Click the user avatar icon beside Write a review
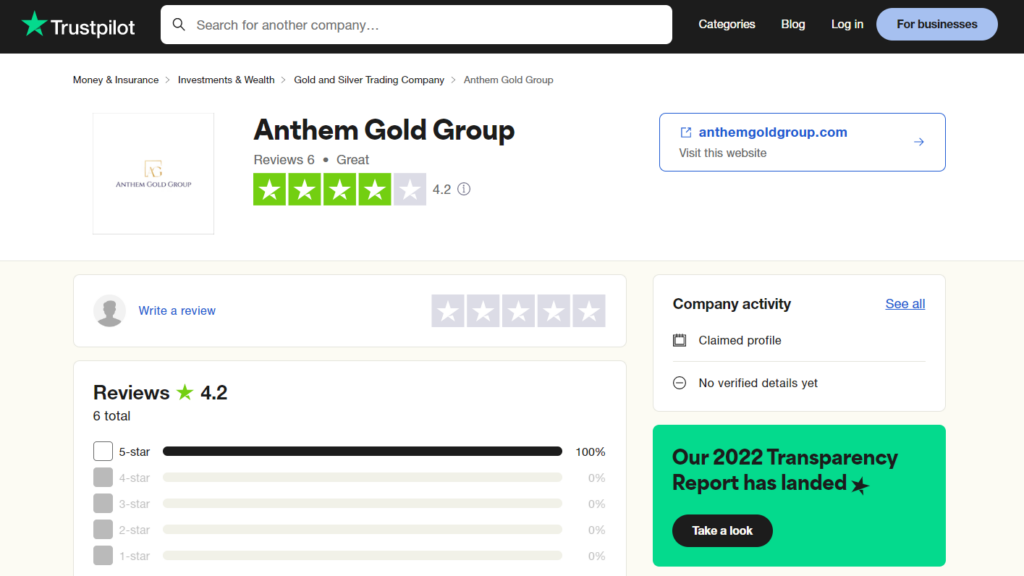Viewport: 1024px width, 576px height. point(109,310)
